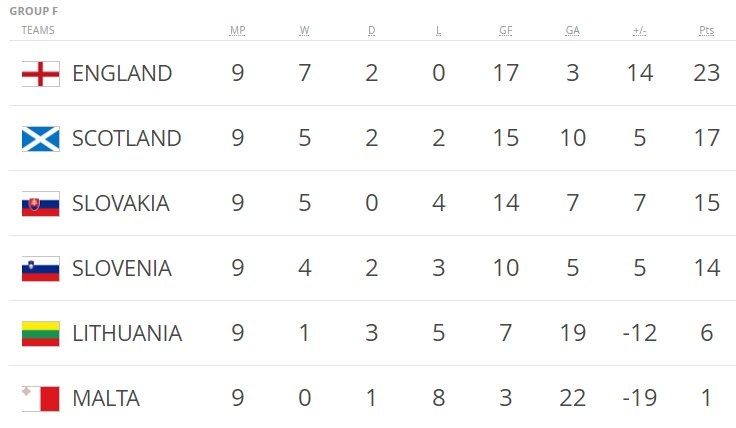Sort by the MP column header
736x428 pixels.
pyautogui.click(x=237, y=30)
